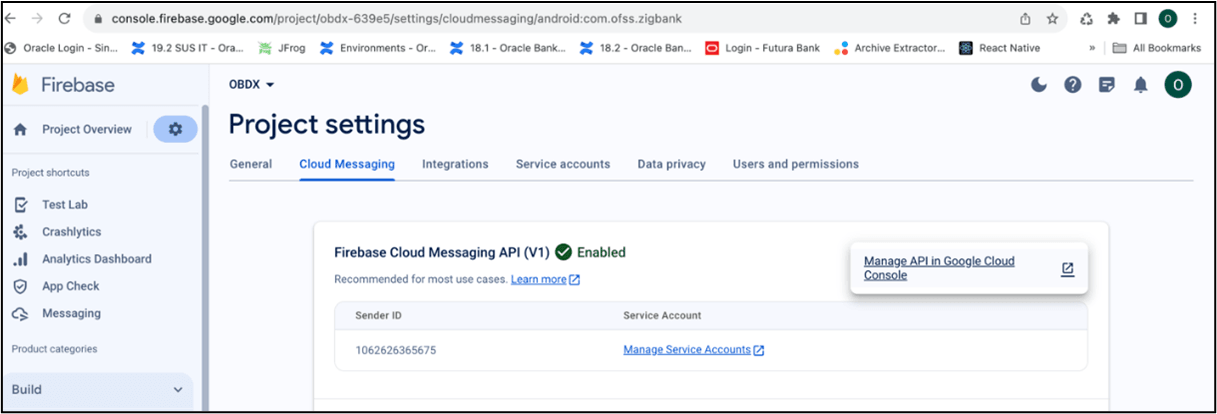
Task: Open the 18.2 Oracle Bank bookmark
Action: point(636,47)
